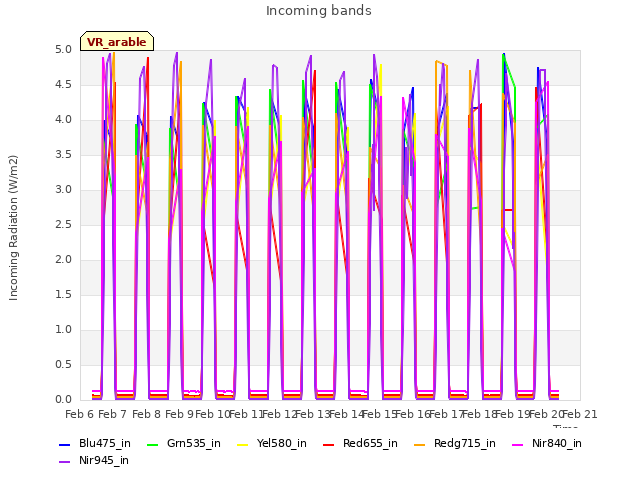Click the blue Blu475_in legend color marker
The image size is (640, 480).
coord(64,444)
